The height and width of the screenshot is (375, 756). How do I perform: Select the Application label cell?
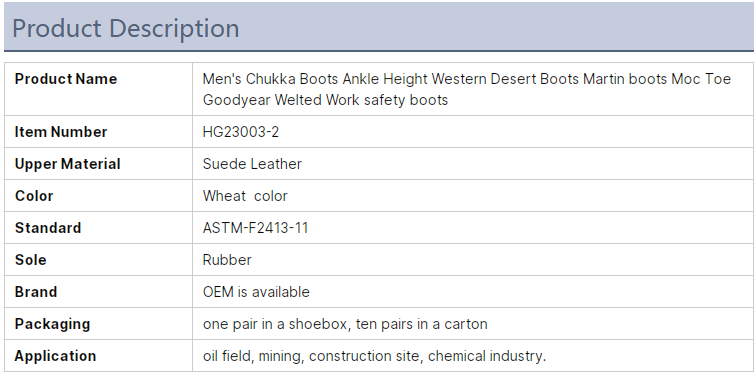coord(98,356)
